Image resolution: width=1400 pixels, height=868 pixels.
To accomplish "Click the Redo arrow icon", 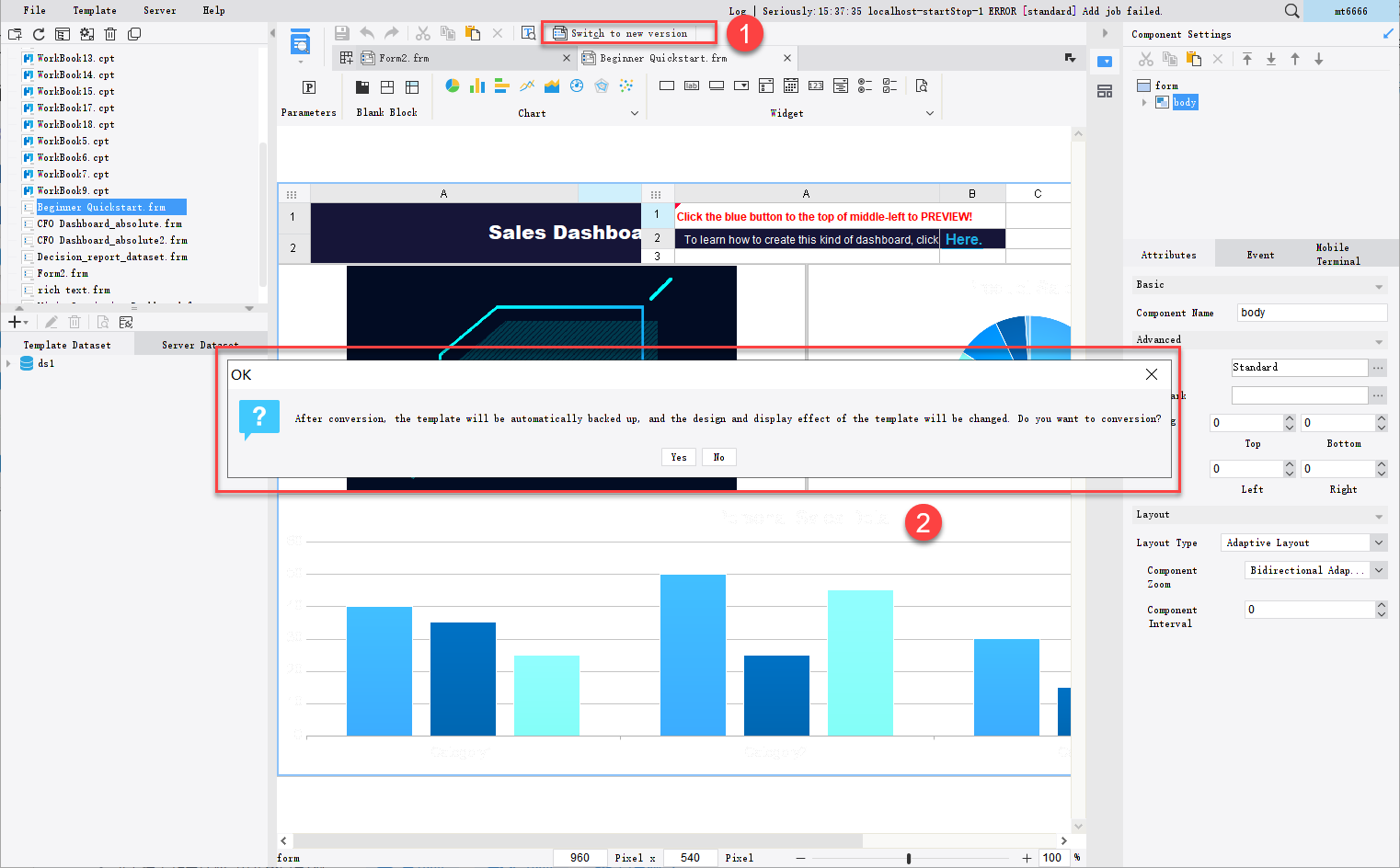I will pos(392,33).
